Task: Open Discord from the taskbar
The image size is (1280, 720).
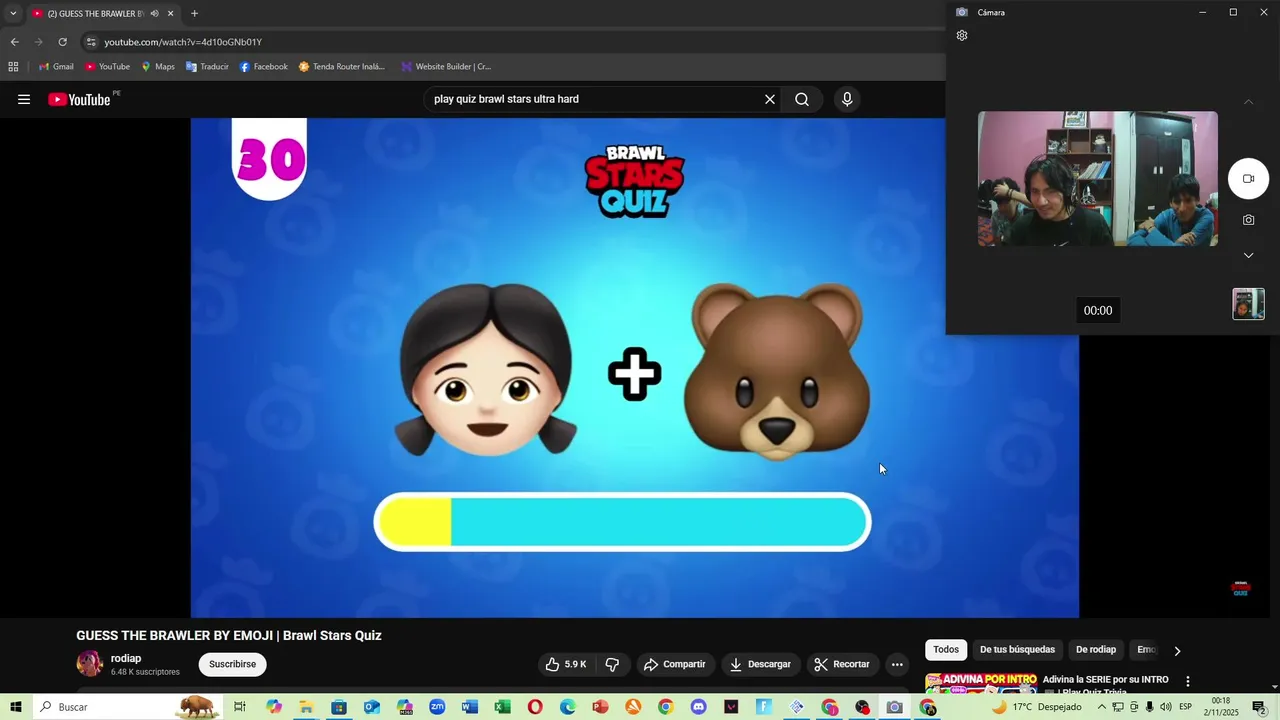Action: [698, 707]
